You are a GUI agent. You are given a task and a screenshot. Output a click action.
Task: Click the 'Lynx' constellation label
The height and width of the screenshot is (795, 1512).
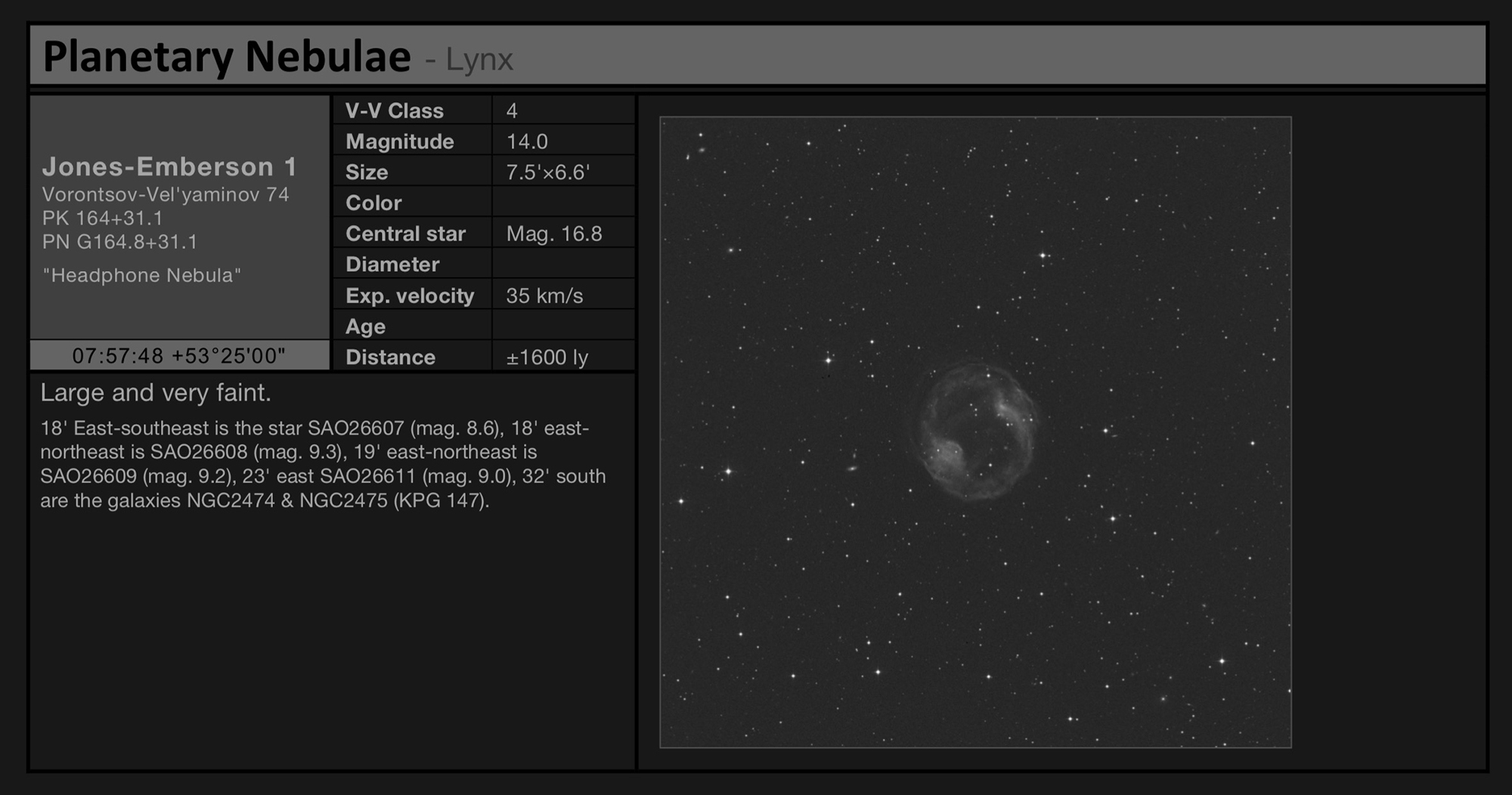tap(479, 60)
